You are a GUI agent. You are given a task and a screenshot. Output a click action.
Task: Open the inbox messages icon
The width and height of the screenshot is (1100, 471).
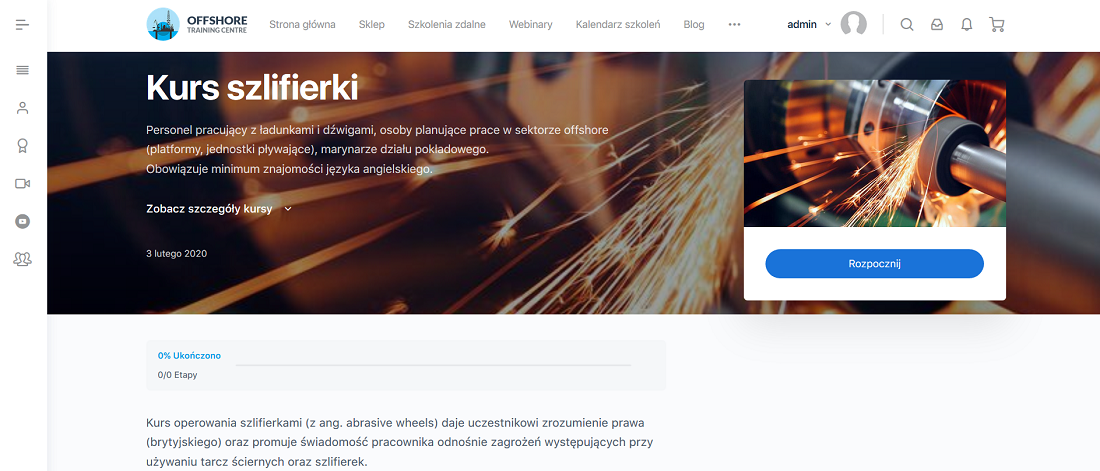(x=937, y=25)
